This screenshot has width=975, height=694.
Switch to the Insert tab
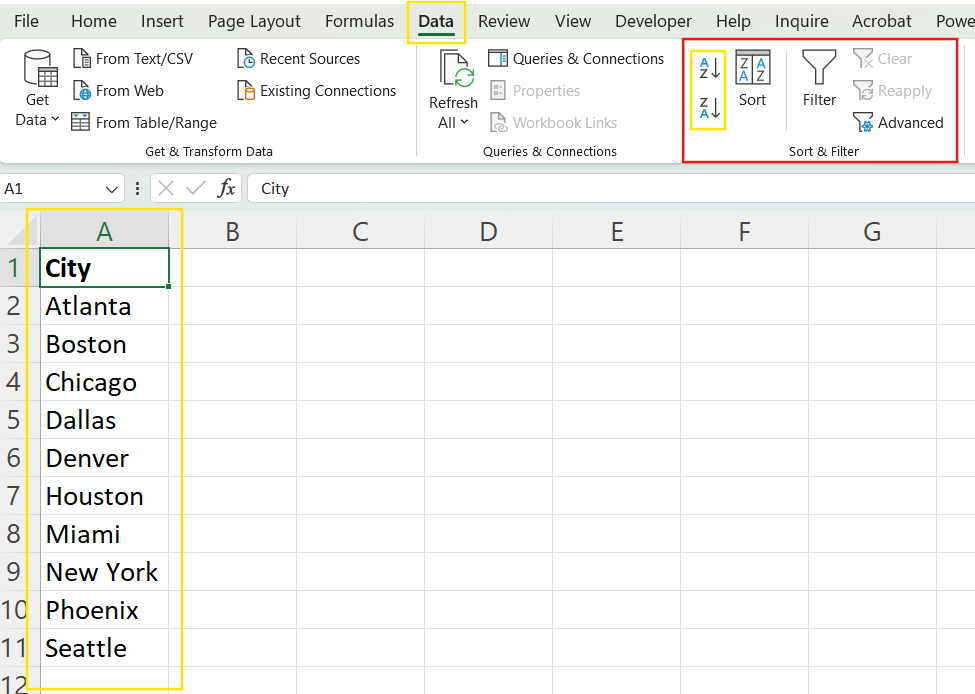tap(162, 21)
